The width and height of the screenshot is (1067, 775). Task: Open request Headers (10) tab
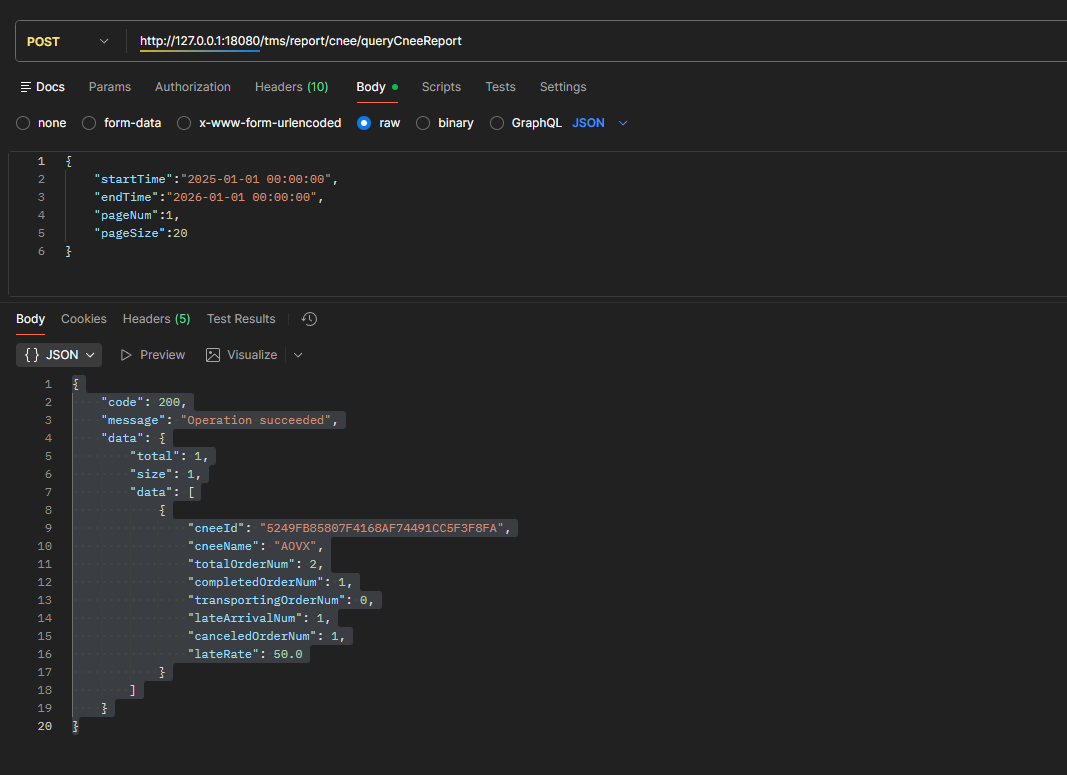pyautogui.click(x=291, y=87)
